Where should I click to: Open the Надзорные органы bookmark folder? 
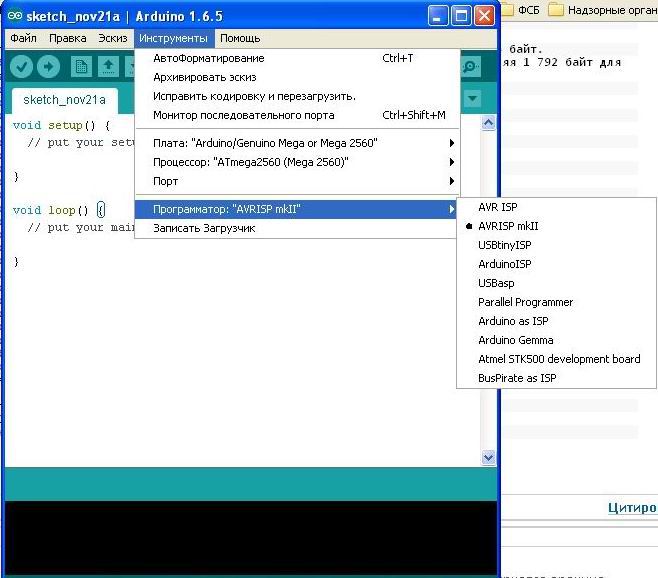[603, 9]
